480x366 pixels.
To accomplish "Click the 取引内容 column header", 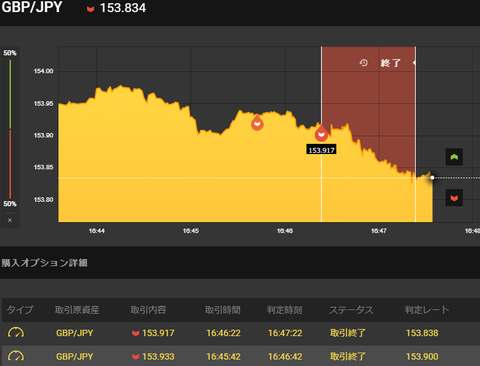I will point(148,310).
